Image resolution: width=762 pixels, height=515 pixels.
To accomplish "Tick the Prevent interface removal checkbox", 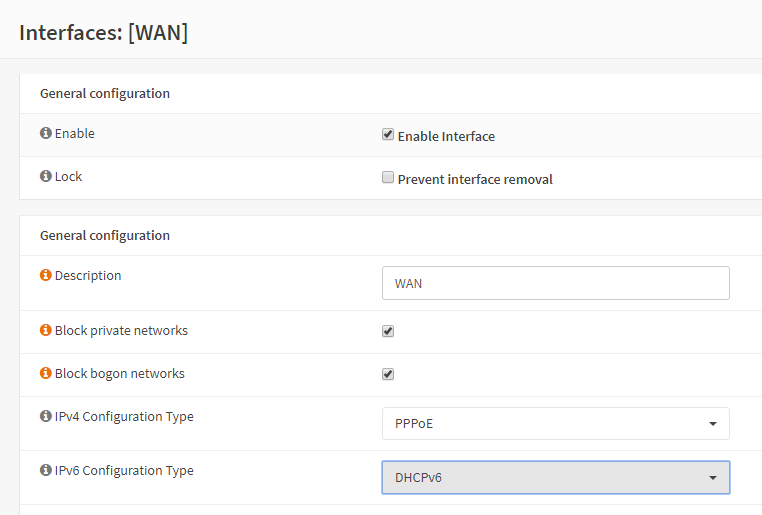I will pos(388,178).
